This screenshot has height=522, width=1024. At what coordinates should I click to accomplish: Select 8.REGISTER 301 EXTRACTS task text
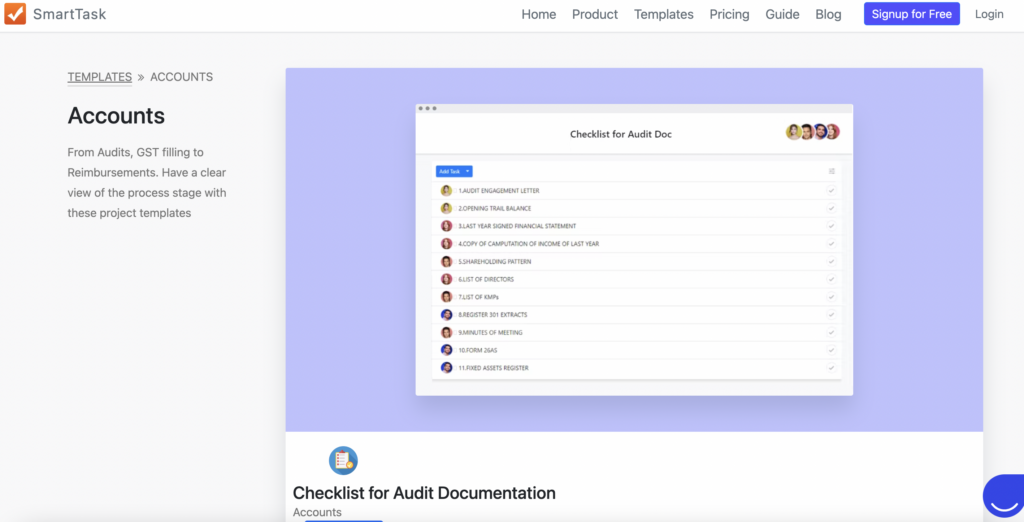[x=492, y=314]
